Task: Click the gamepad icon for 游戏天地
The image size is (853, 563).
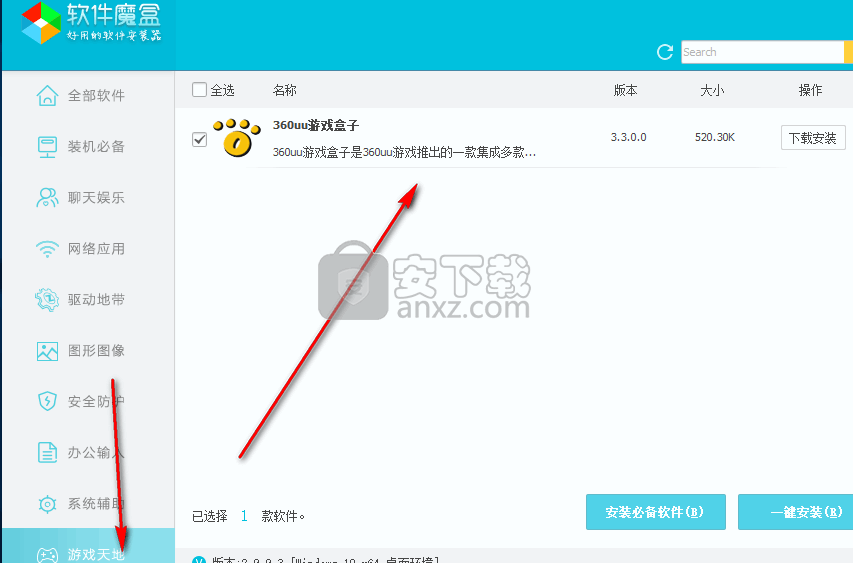Action: click(47, 554)
